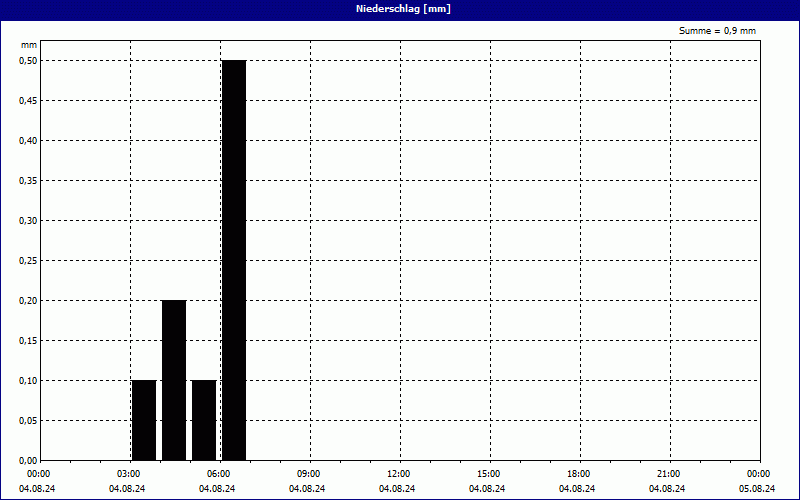
Task: Click the 0,50 y-axis label
Action: tap(28, 60)
